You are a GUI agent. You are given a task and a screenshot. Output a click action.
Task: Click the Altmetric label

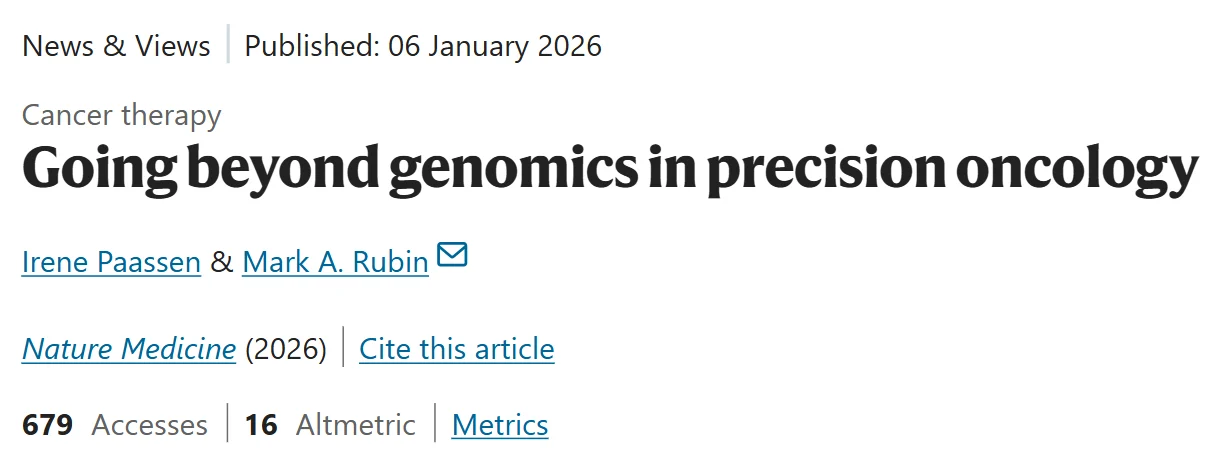tap(356, 425)
